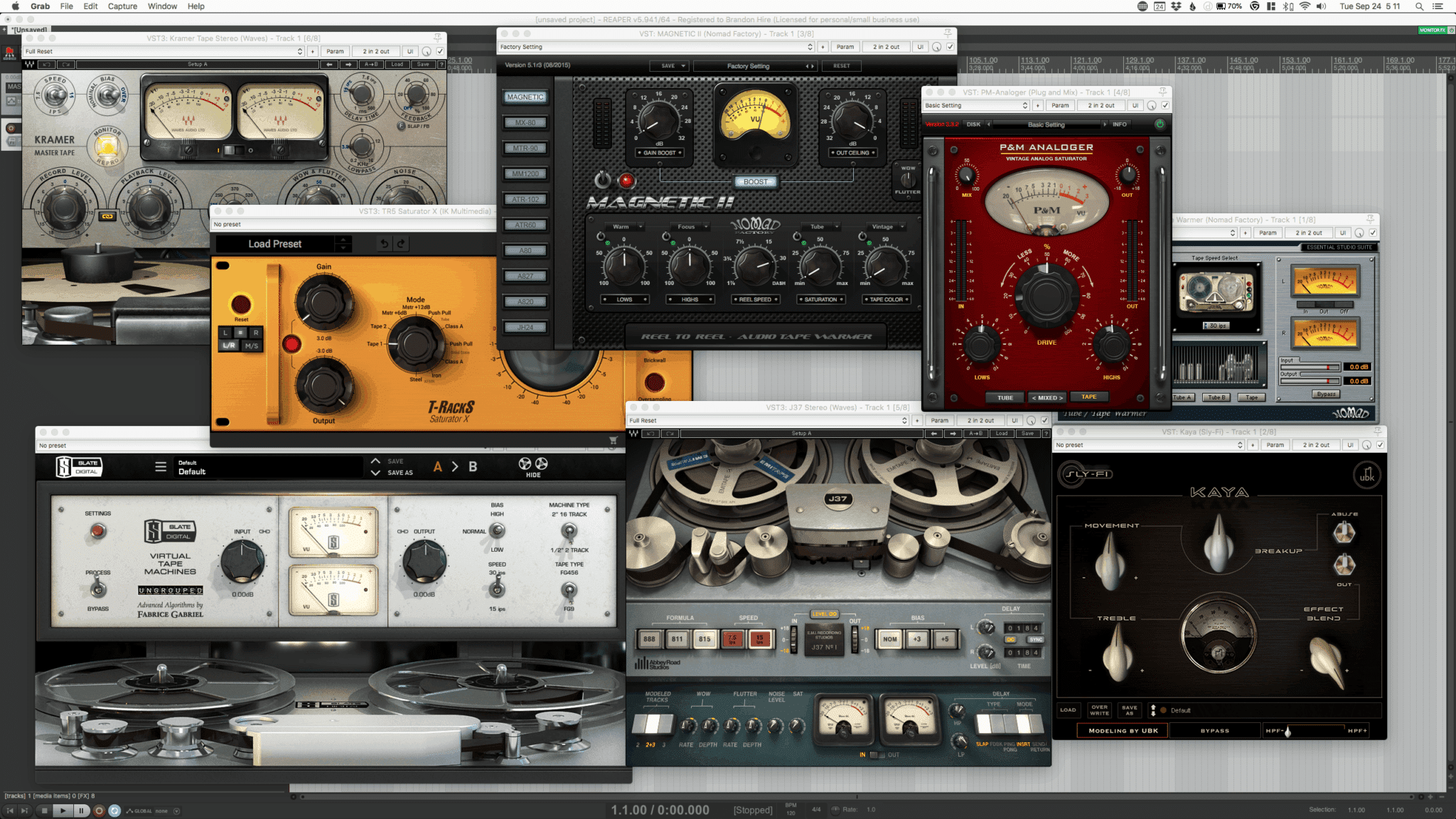The image size is (1456, 819).
Task: Click the TR5 Saturator Reset red button
Action: pyautogui.click(x=241, y=304)
